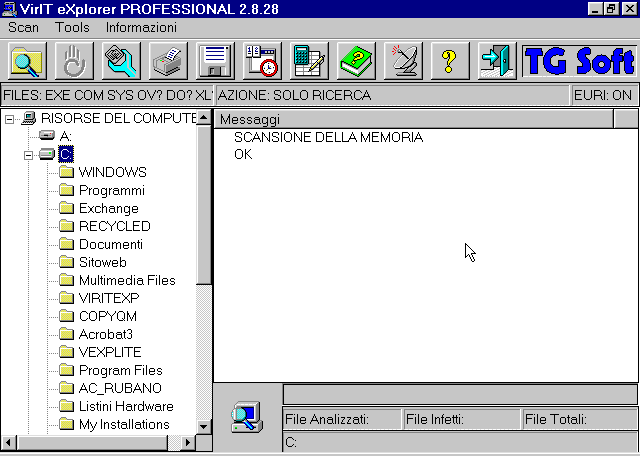Restore the VirIT eXplorer window size
Viewport: 640px width, 456px height.
click(611, 9)
